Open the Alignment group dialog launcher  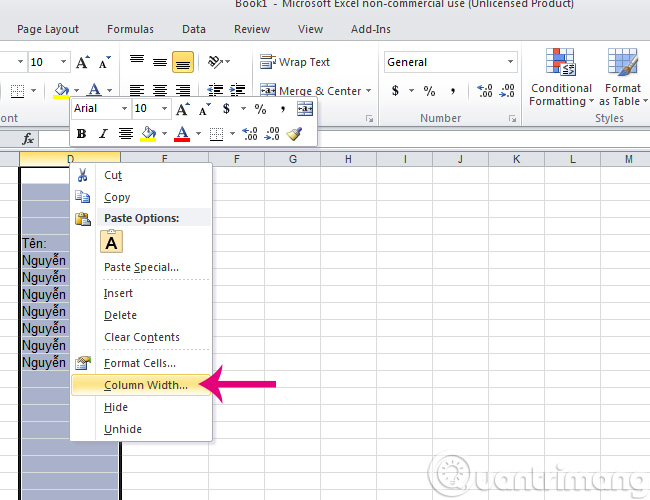pos(369,119)
